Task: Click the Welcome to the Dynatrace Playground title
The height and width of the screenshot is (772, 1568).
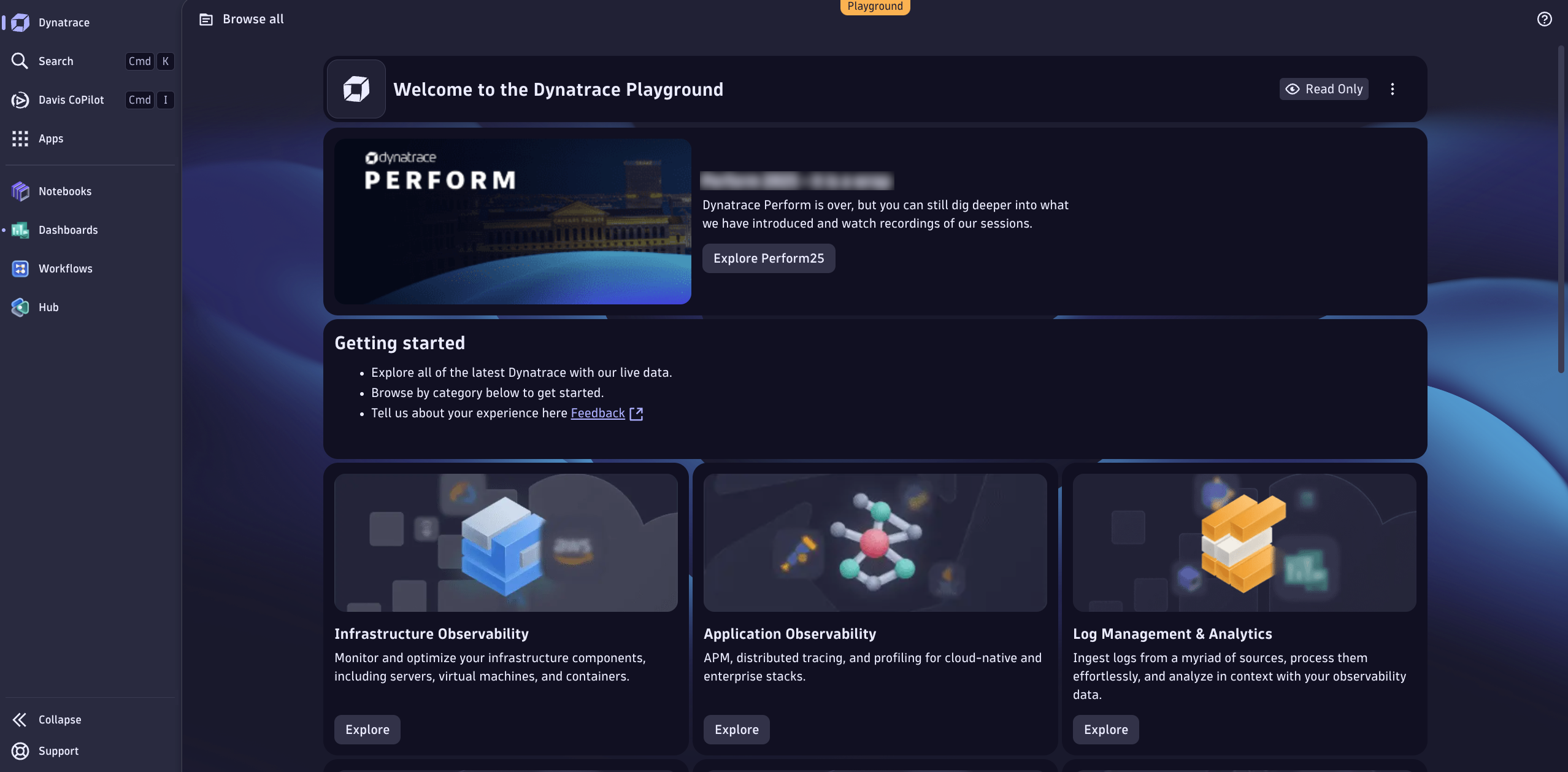Action: [x=558, y=90]
